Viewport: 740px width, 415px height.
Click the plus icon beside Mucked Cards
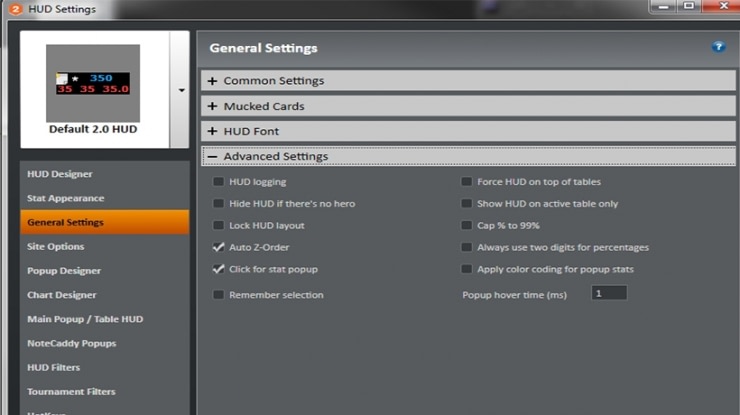212,106
